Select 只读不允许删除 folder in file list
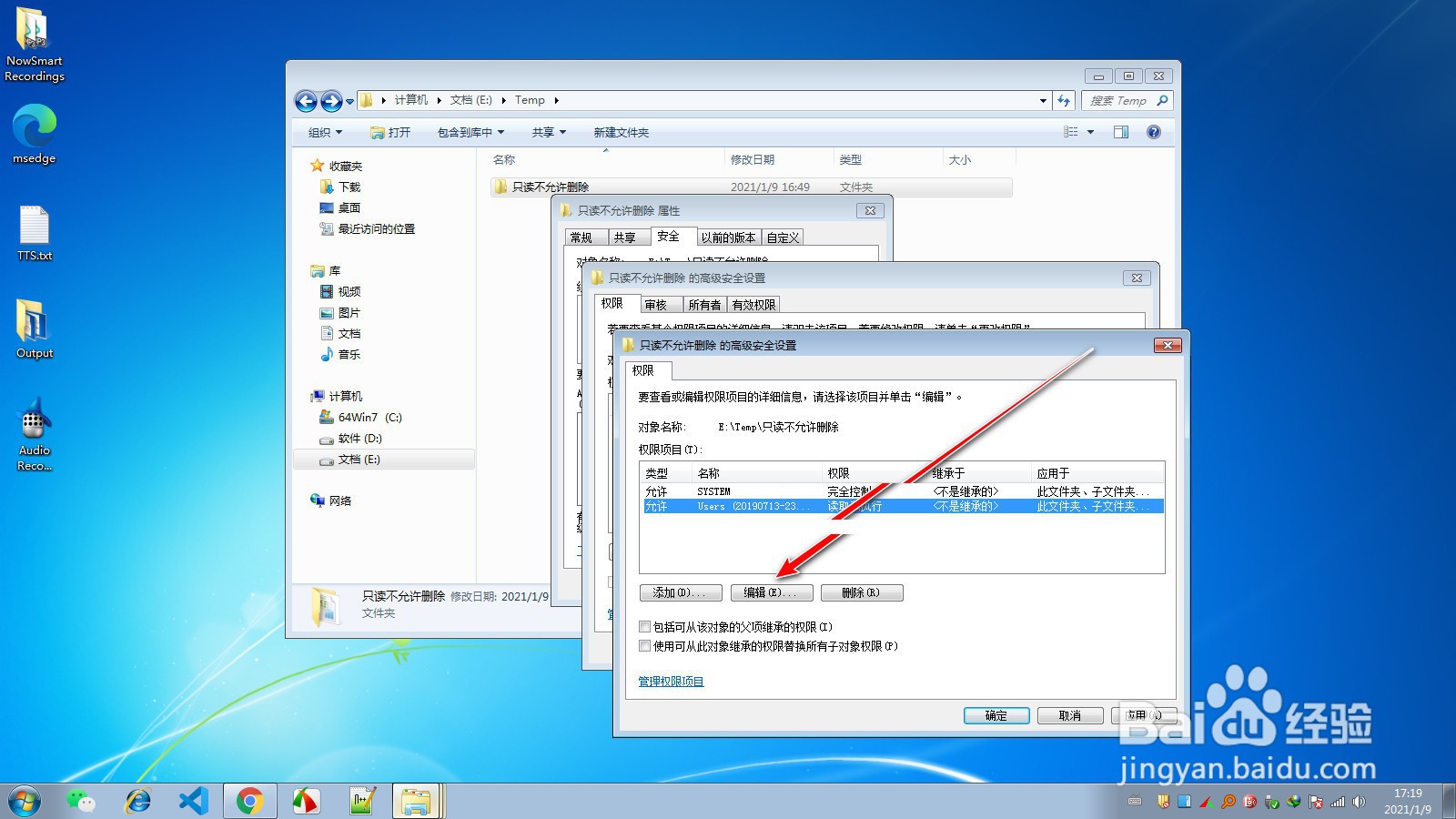The image size is (1456, 819). click(x=751, y=187)
